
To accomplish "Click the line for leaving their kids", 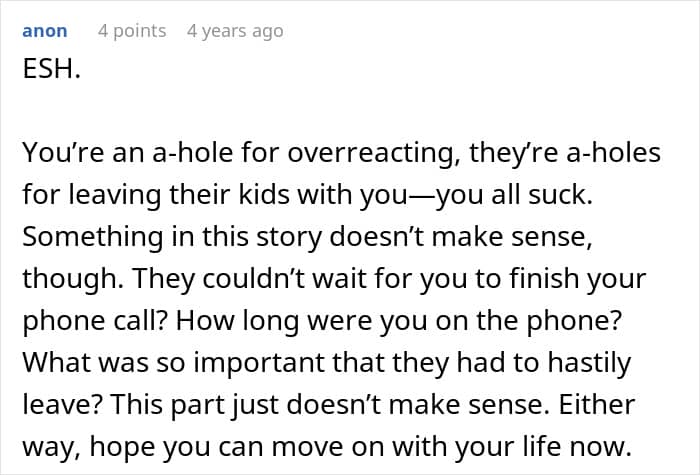I will pos(308,195).
